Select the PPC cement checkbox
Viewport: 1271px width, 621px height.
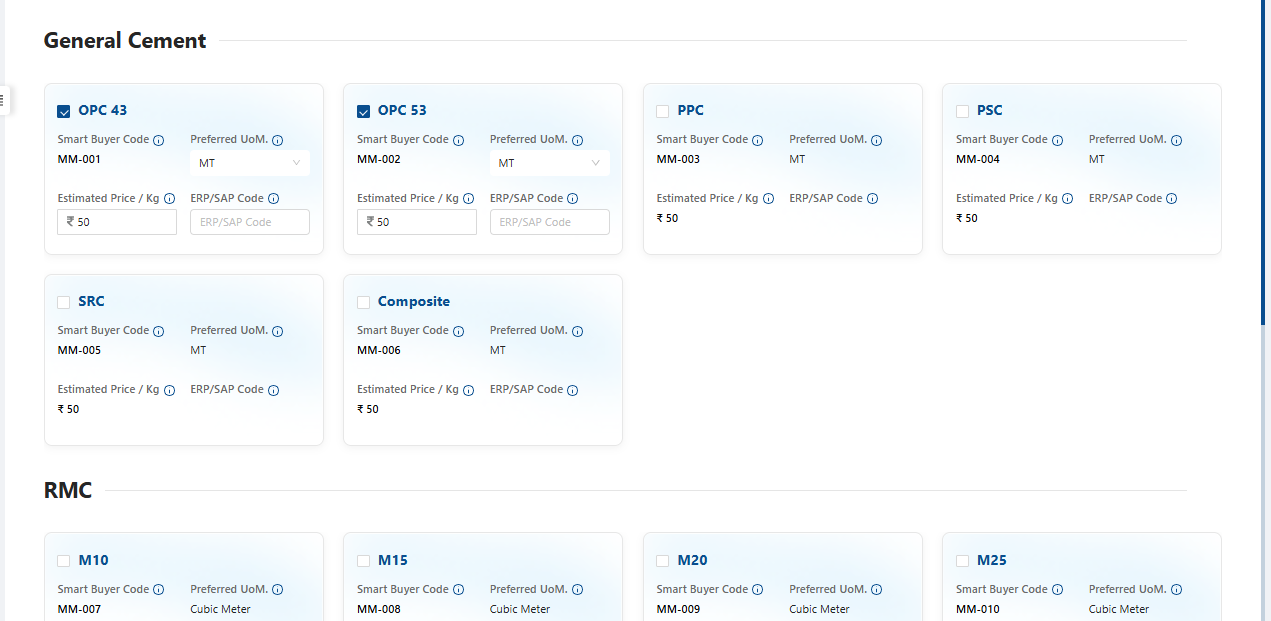tap(663, 111)
